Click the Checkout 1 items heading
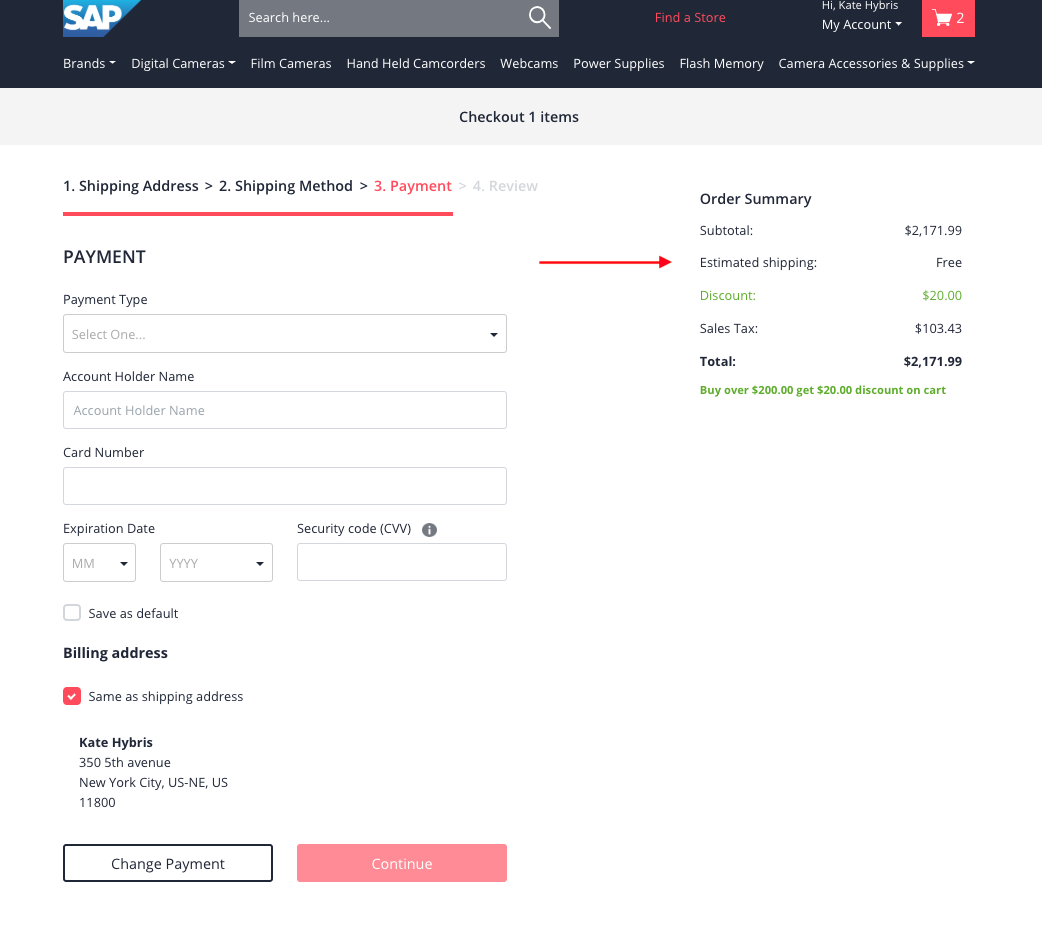Viewport: 1042px width, 941px height. pos(518,117)
